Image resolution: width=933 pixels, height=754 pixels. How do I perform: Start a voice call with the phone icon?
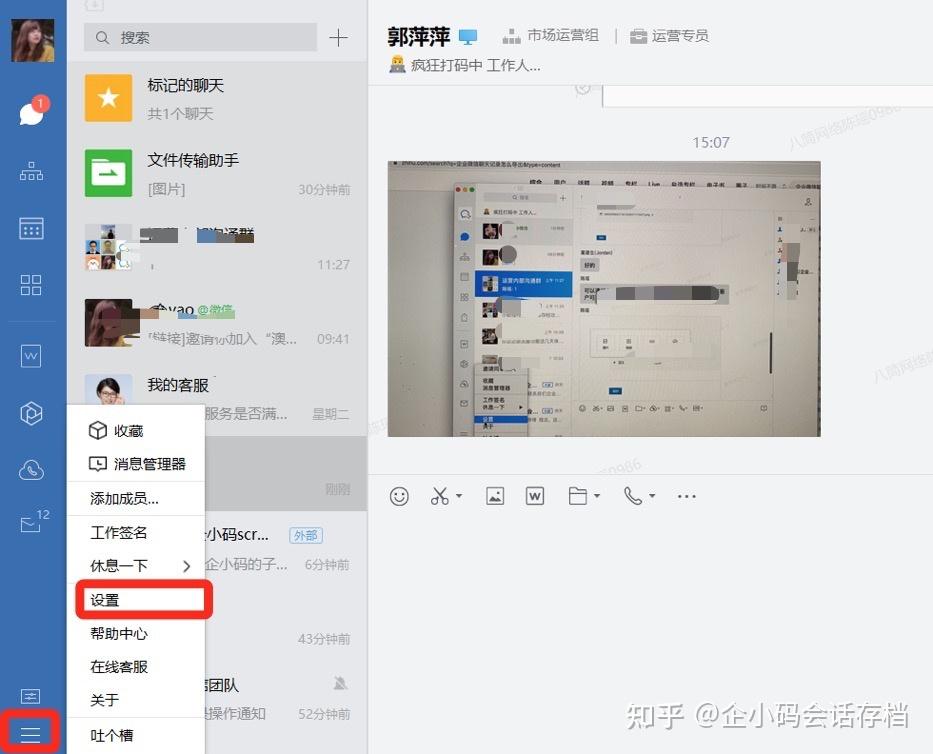pos(634,495)
